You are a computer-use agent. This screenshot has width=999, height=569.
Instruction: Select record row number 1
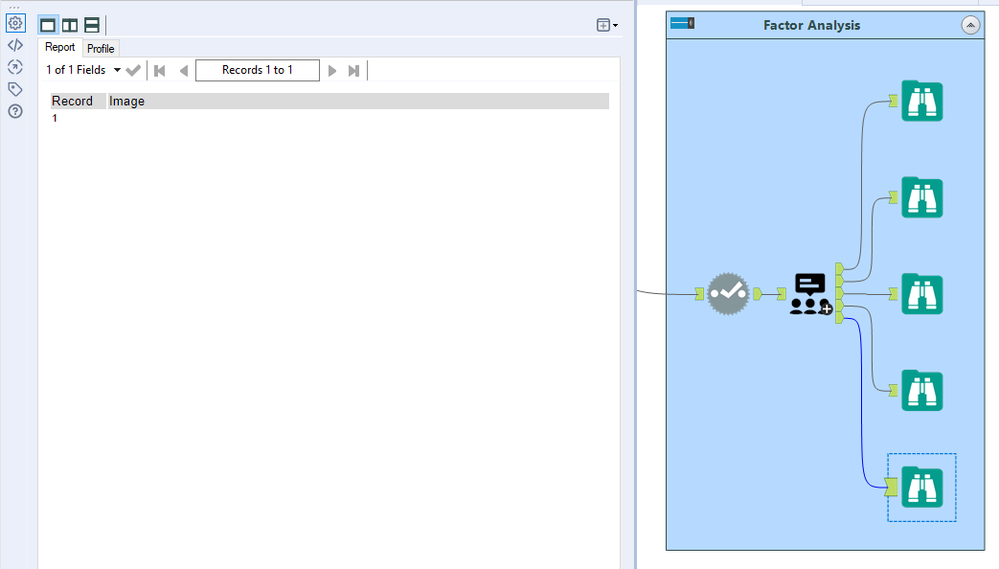pyautogui.click(x=55, y=118)
